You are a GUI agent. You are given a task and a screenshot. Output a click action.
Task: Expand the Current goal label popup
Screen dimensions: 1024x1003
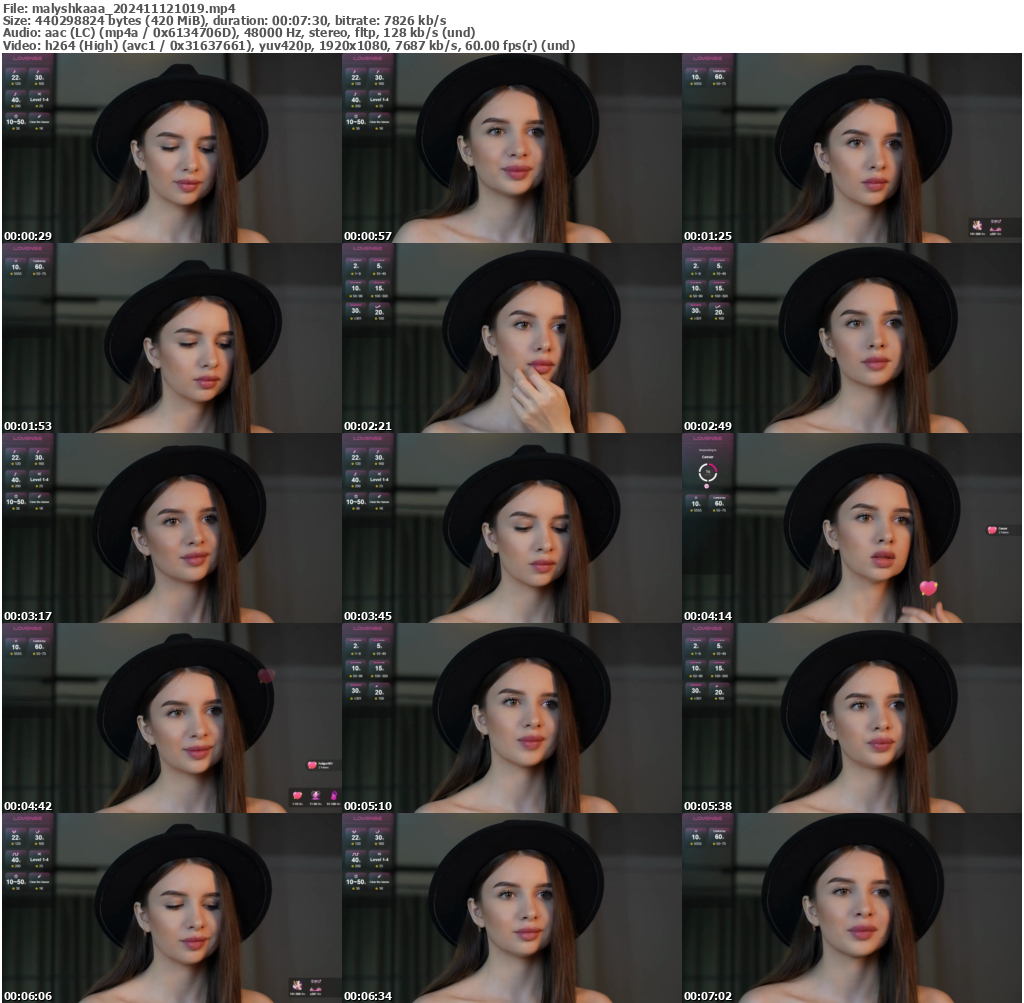[x=708, y=455]
